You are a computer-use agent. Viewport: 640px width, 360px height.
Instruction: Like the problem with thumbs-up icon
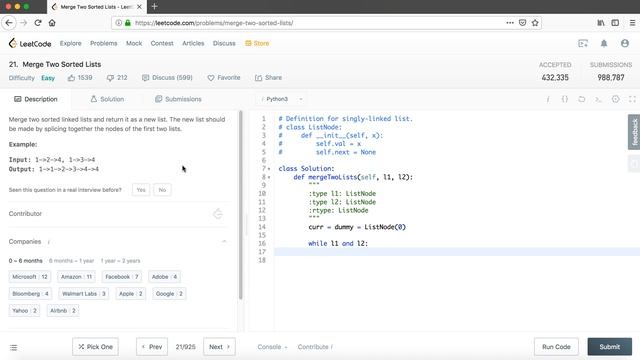click(71, 78)
